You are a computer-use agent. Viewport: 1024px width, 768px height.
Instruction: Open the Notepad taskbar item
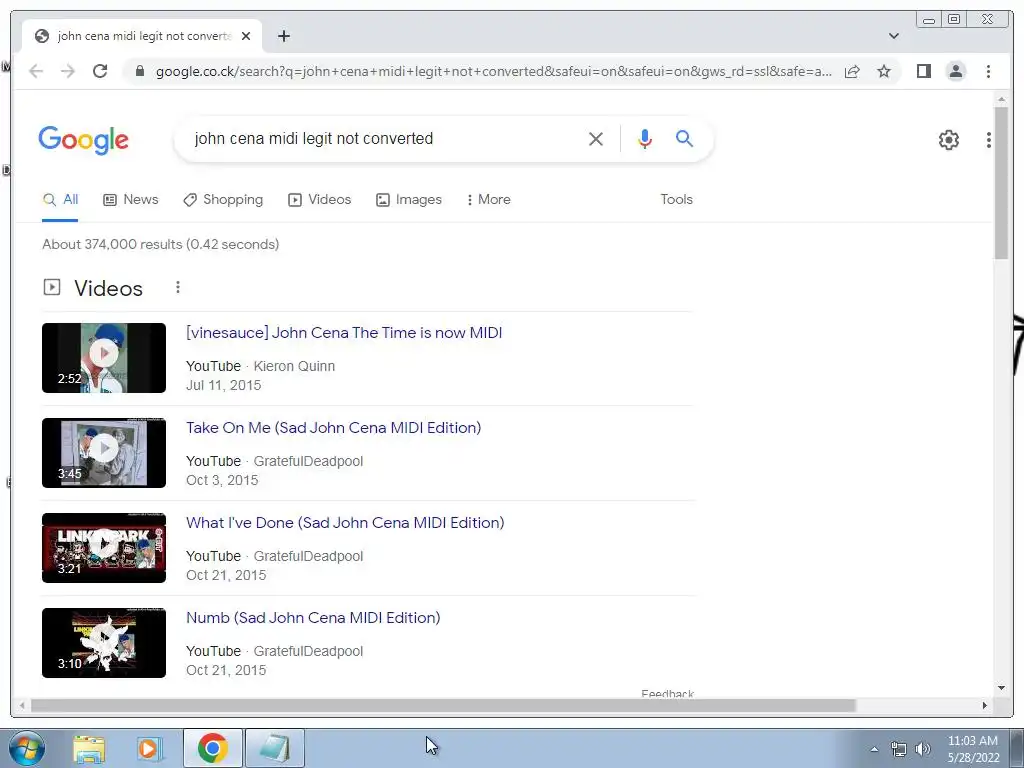[x=275, y=748]
